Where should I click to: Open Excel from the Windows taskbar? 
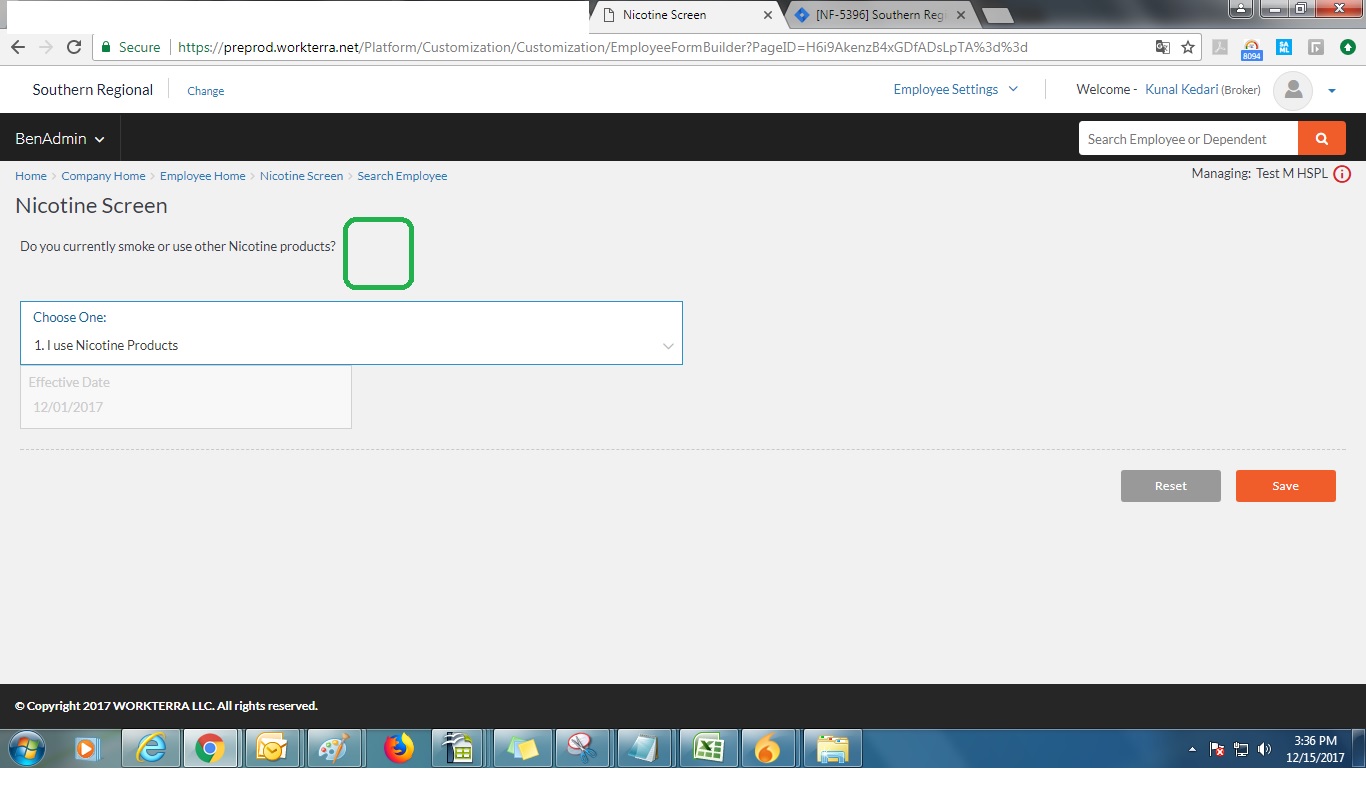[x=709, y=748]
